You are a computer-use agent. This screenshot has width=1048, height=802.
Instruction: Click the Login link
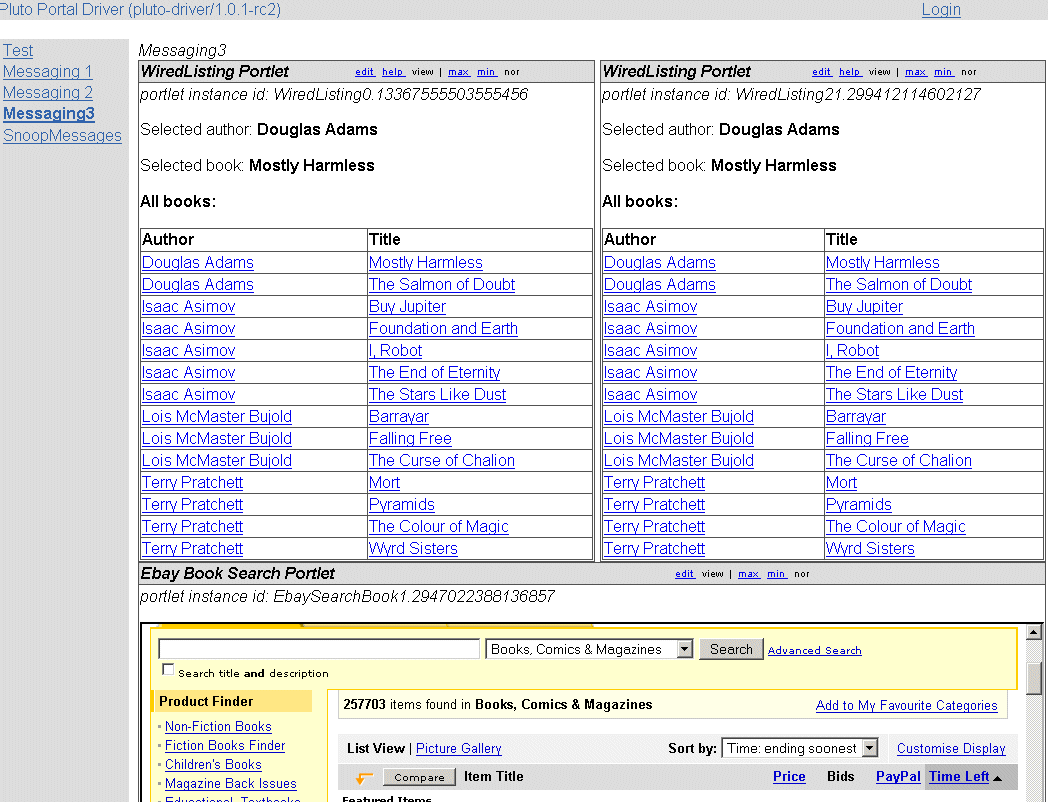pyautogui.click(x=941, y=9)
